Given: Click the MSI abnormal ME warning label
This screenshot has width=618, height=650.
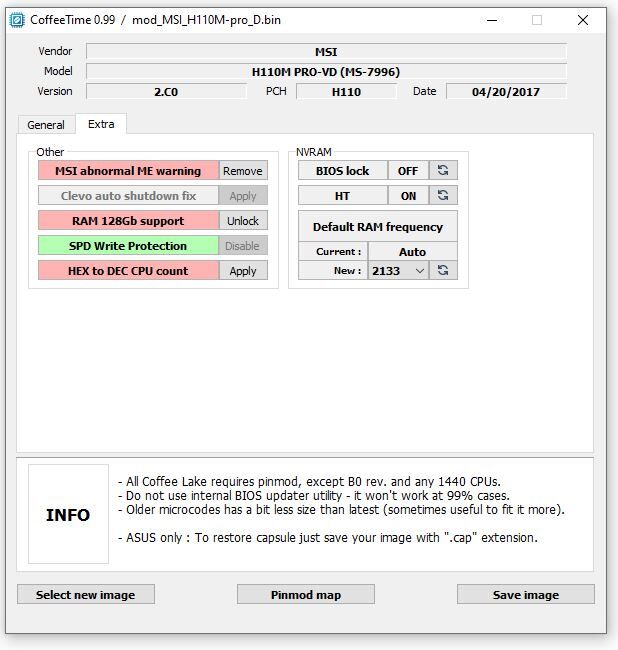Looking at the screenshot, I should coord(128,171).
